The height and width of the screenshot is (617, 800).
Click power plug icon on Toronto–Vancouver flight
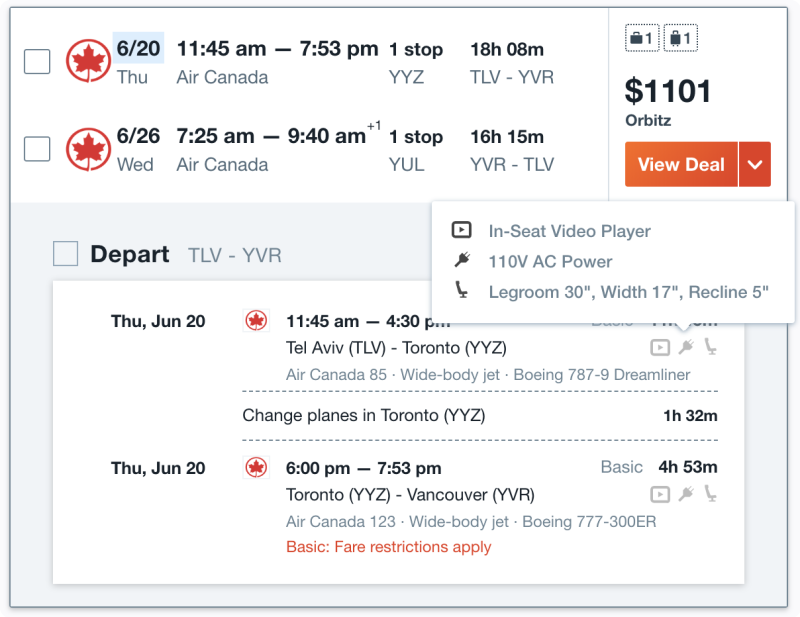tap(686, 494)
